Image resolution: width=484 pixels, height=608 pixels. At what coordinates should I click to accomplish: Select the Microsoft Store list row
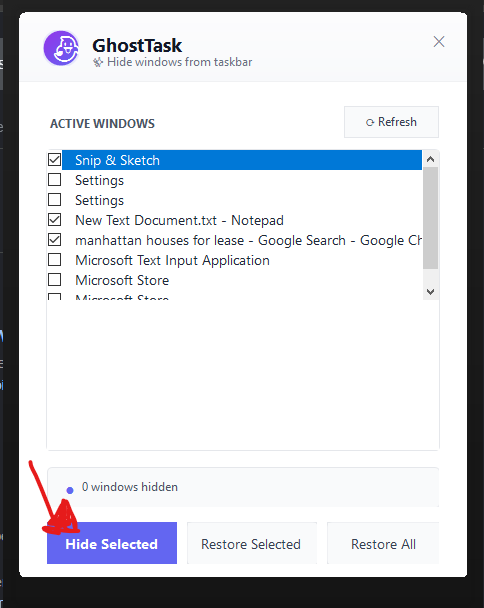242,280
